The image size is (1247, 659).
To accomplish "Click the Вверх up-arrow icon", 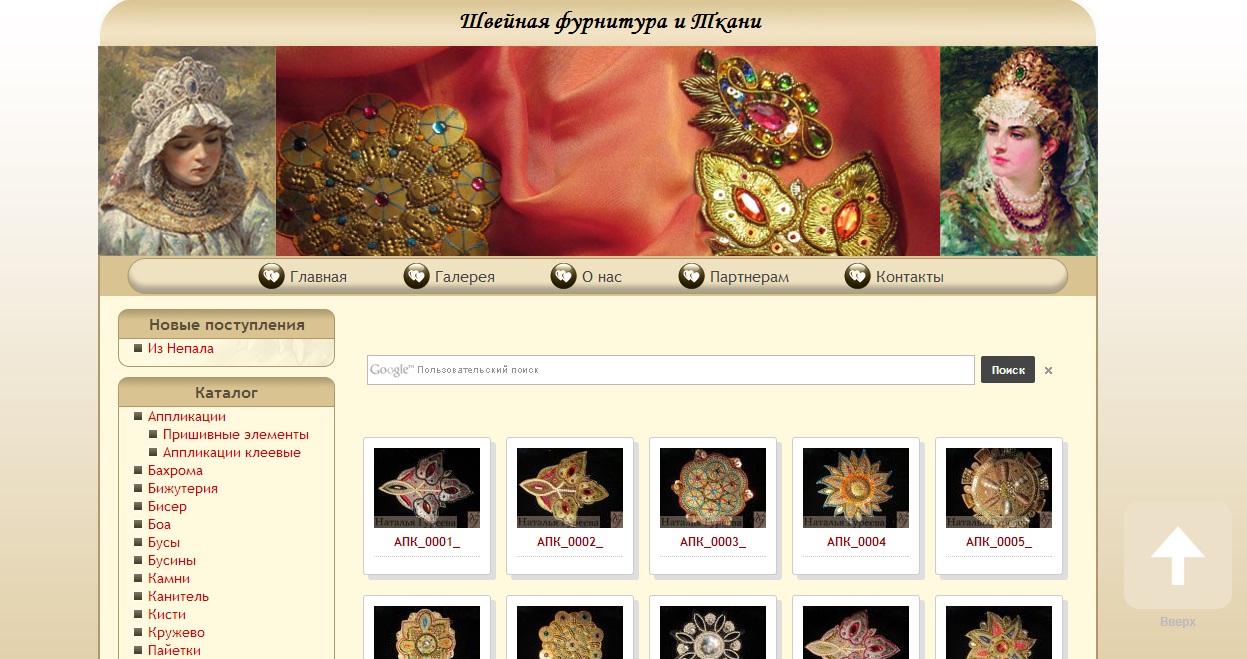I will coord(1178,555).
